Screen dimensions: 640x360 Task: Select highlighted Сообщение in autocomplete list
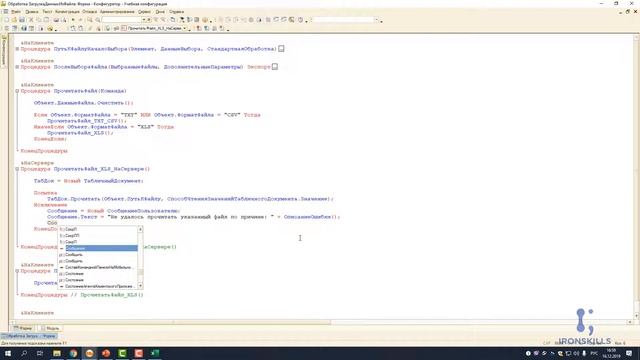98,248
